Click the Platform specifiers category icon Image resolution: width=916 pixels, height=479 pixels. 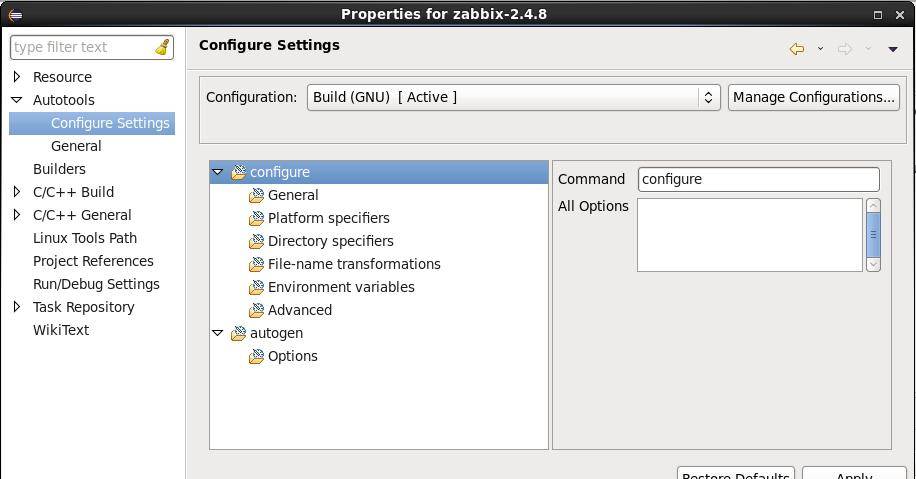click(x=256, y=218)
